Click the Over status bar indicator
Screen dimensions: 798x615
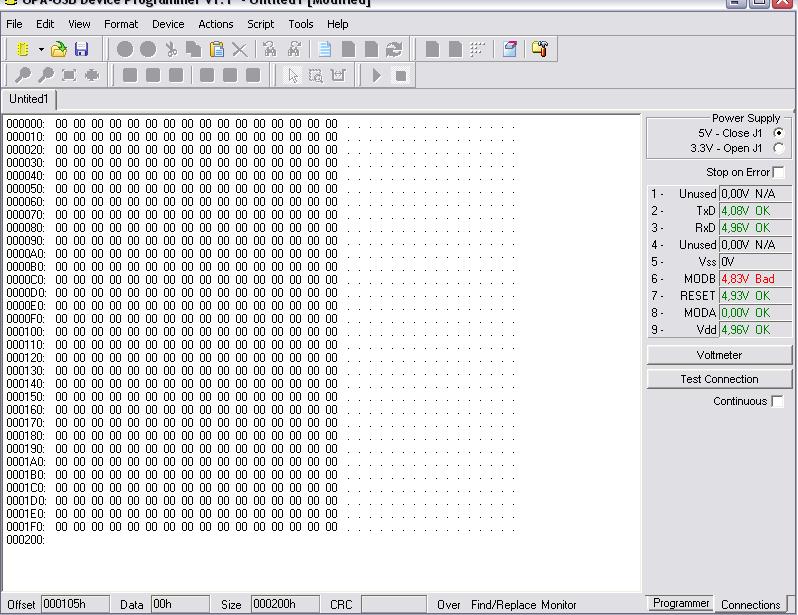448,605
